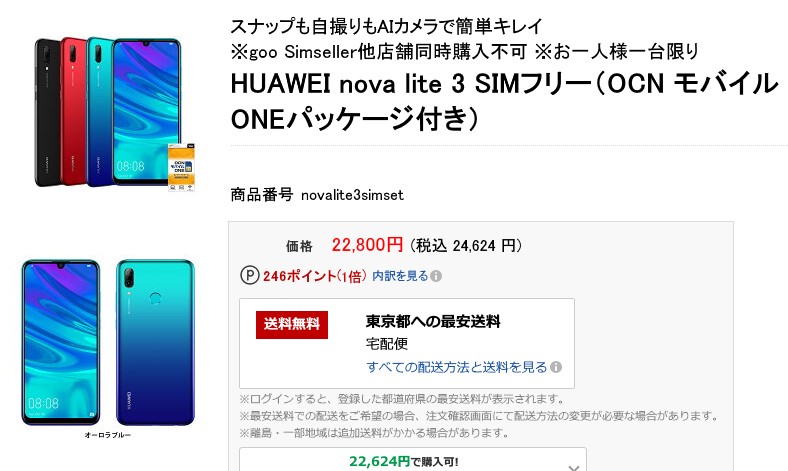
Task: Click the 22,800円 price text
Action: (367, 245)
